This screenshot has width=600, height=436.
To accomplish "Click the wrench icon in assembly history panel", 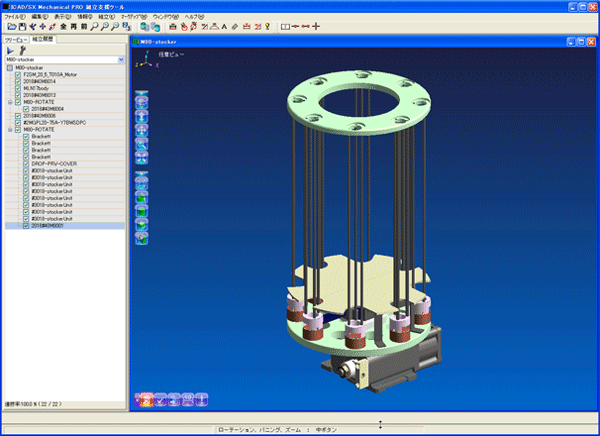I will (23, 50).
